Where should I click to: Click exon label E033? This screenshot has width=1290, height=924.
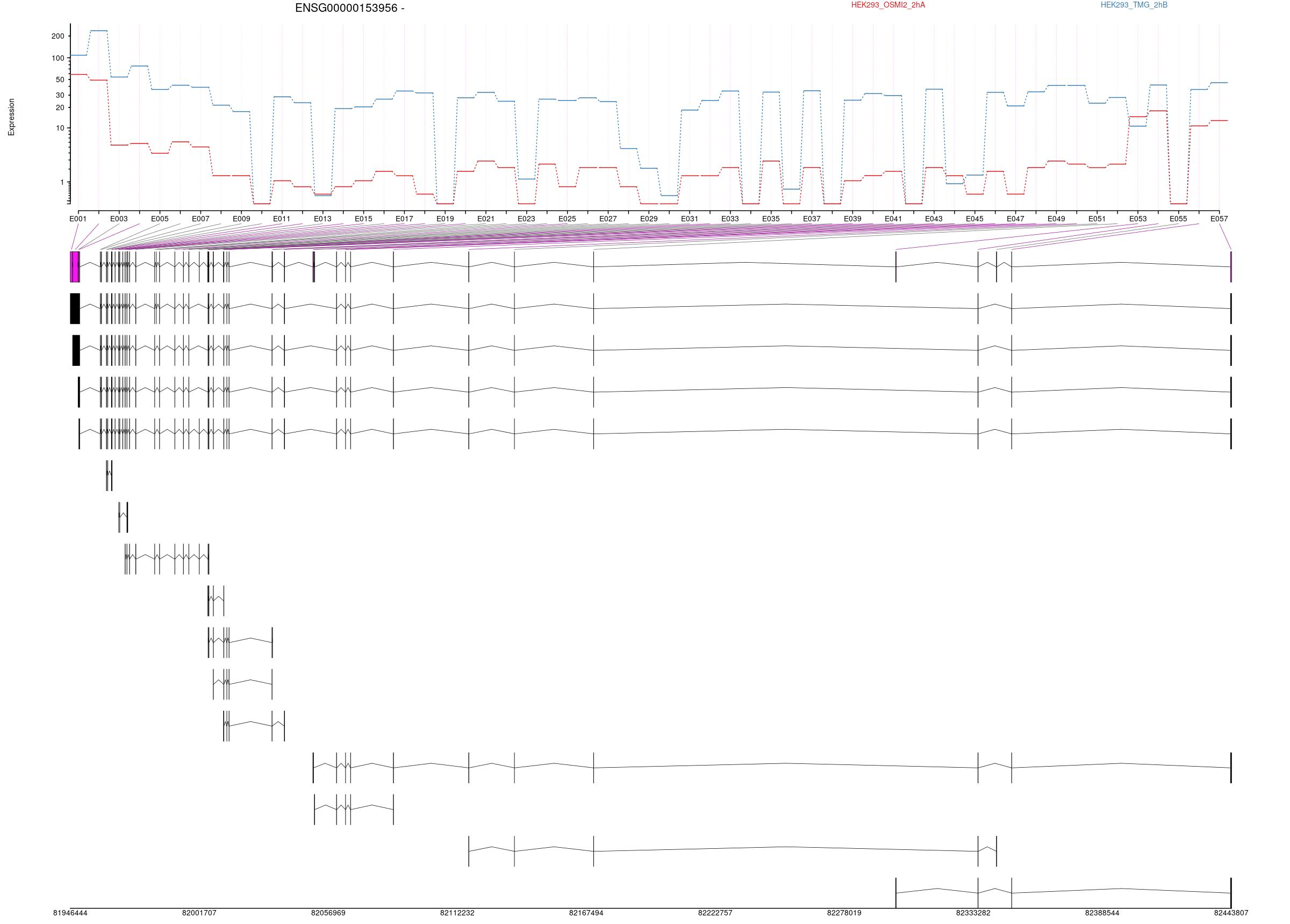point(730,219)
